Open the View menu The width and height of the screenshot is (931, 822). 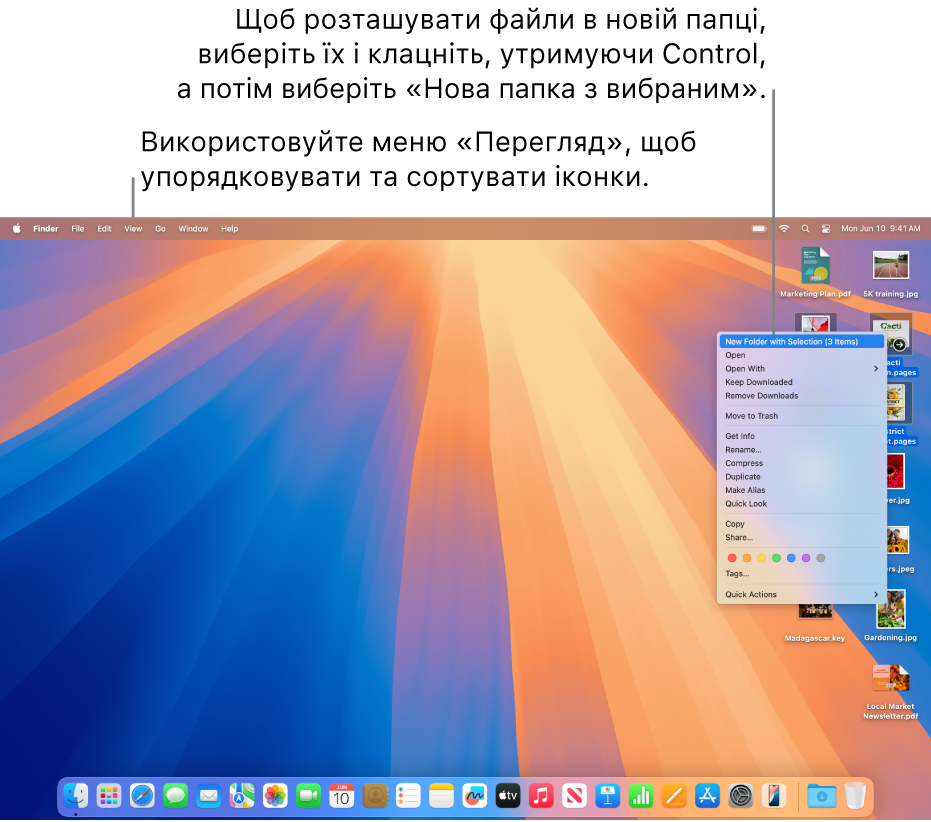pos(133,229)
